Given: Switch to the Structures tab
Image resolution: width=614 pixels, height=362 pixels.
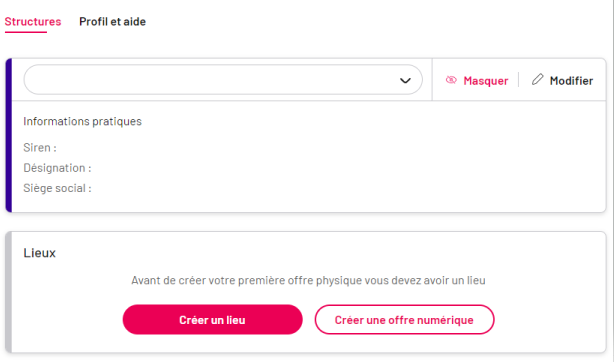Looking at the screenshot, I should (33, 22).
